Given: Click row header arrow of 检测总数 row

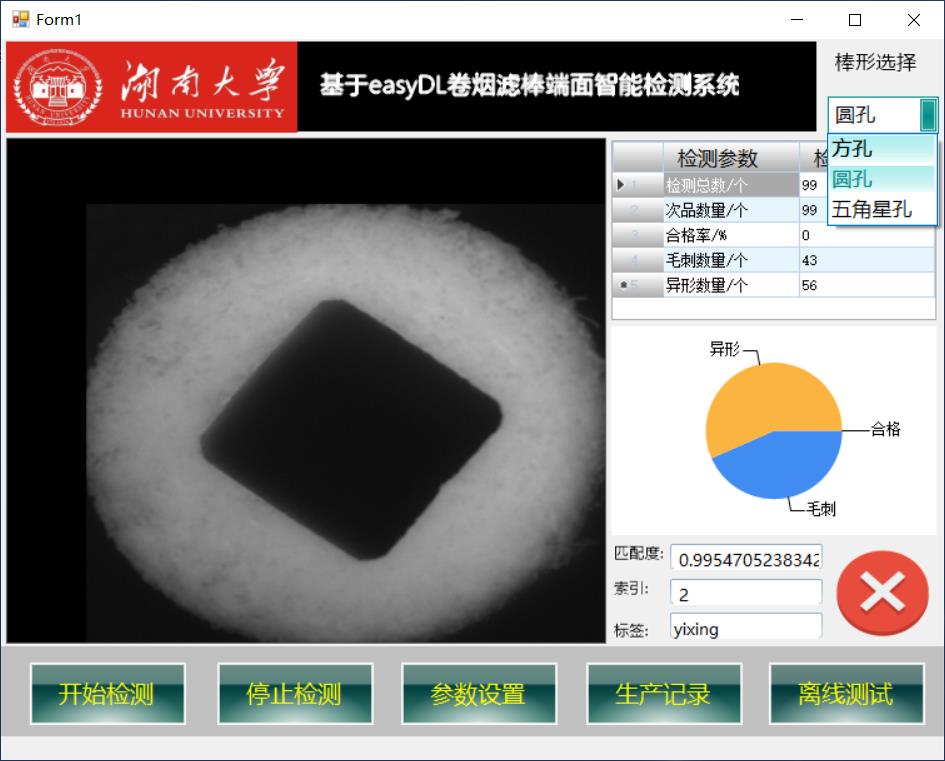Looking at the screenshot, I should point(638,184).
